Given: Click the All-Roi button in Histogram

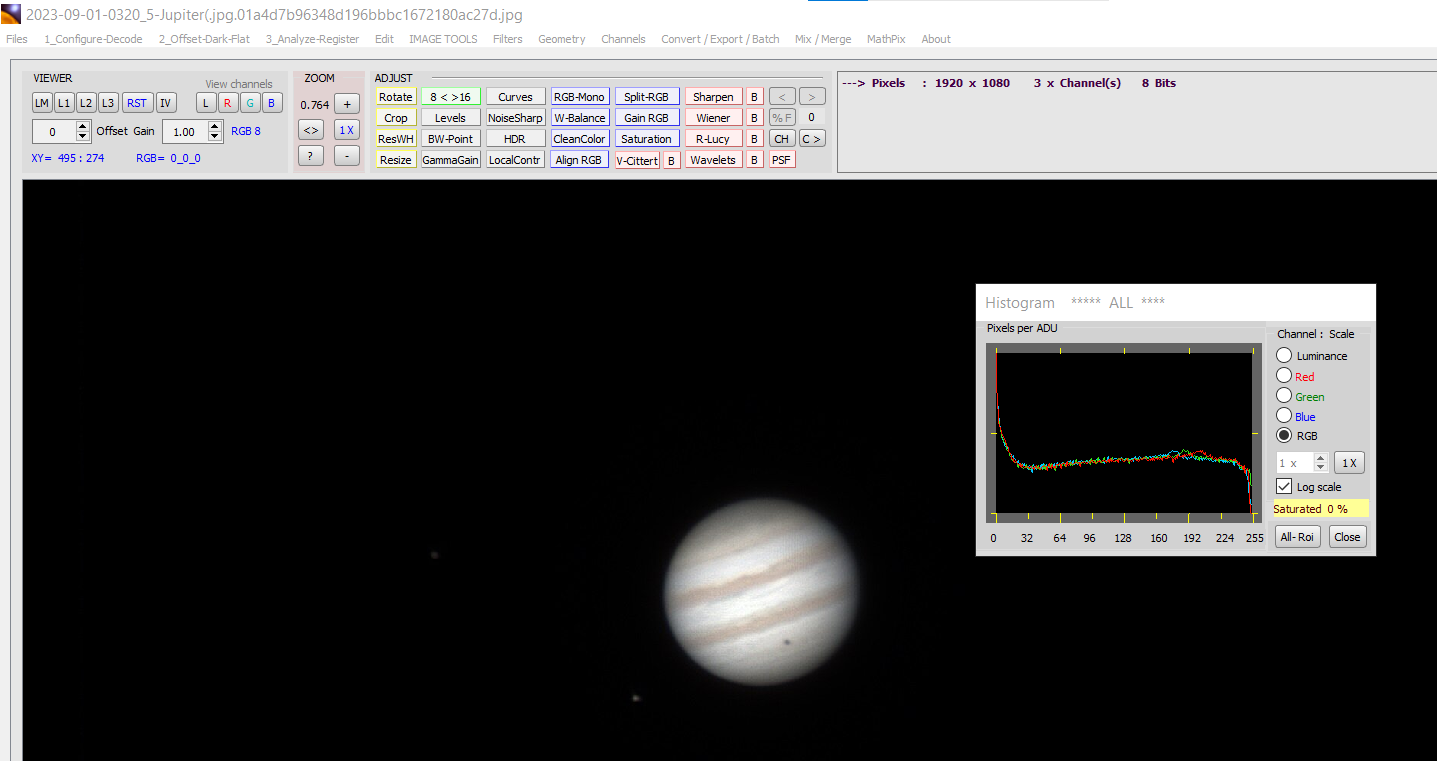Looking at the screenshot, I should [1298, 537].
